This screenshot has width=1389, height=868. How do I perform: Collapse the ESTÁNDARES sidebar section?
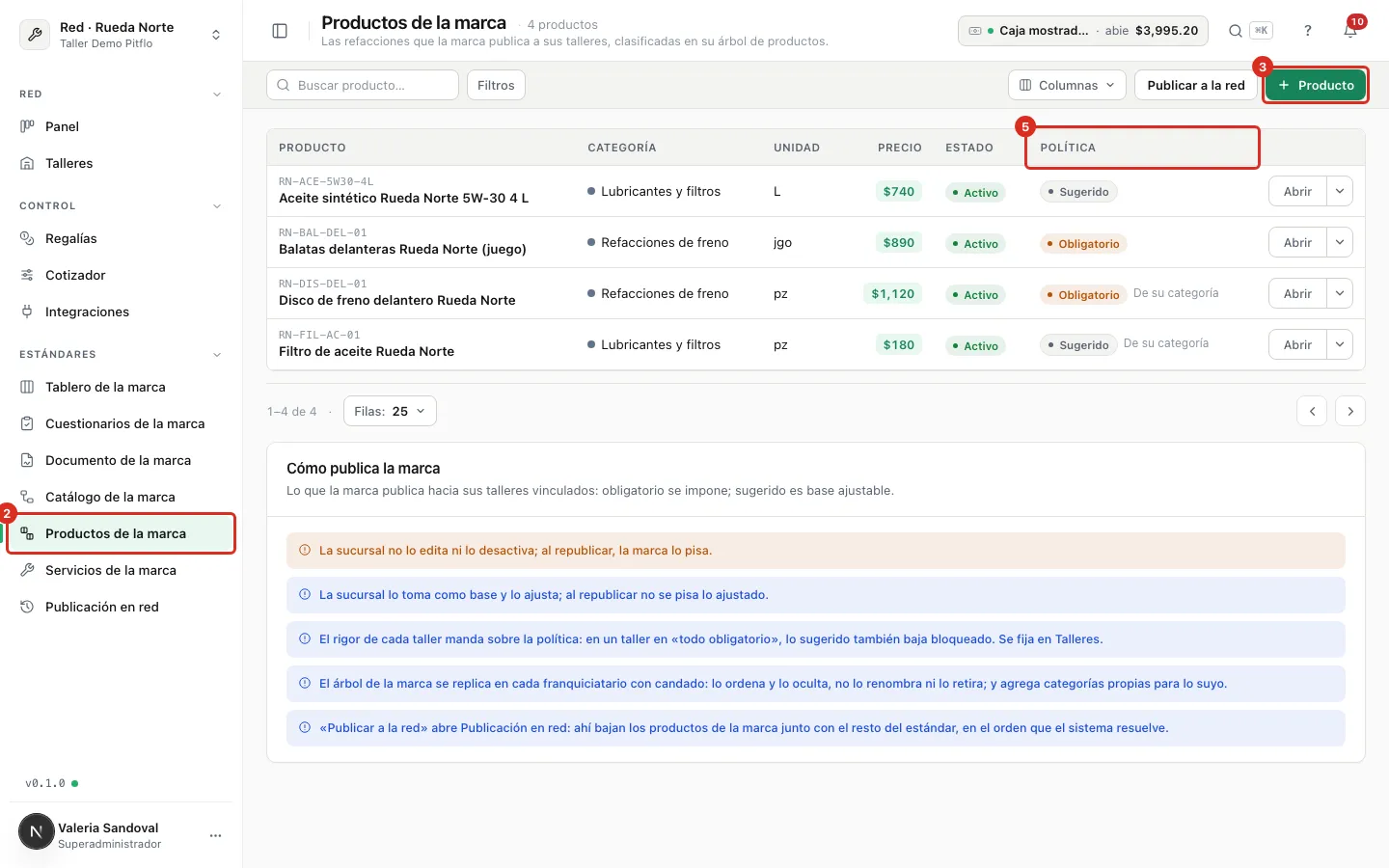click(x=217, y=355)
